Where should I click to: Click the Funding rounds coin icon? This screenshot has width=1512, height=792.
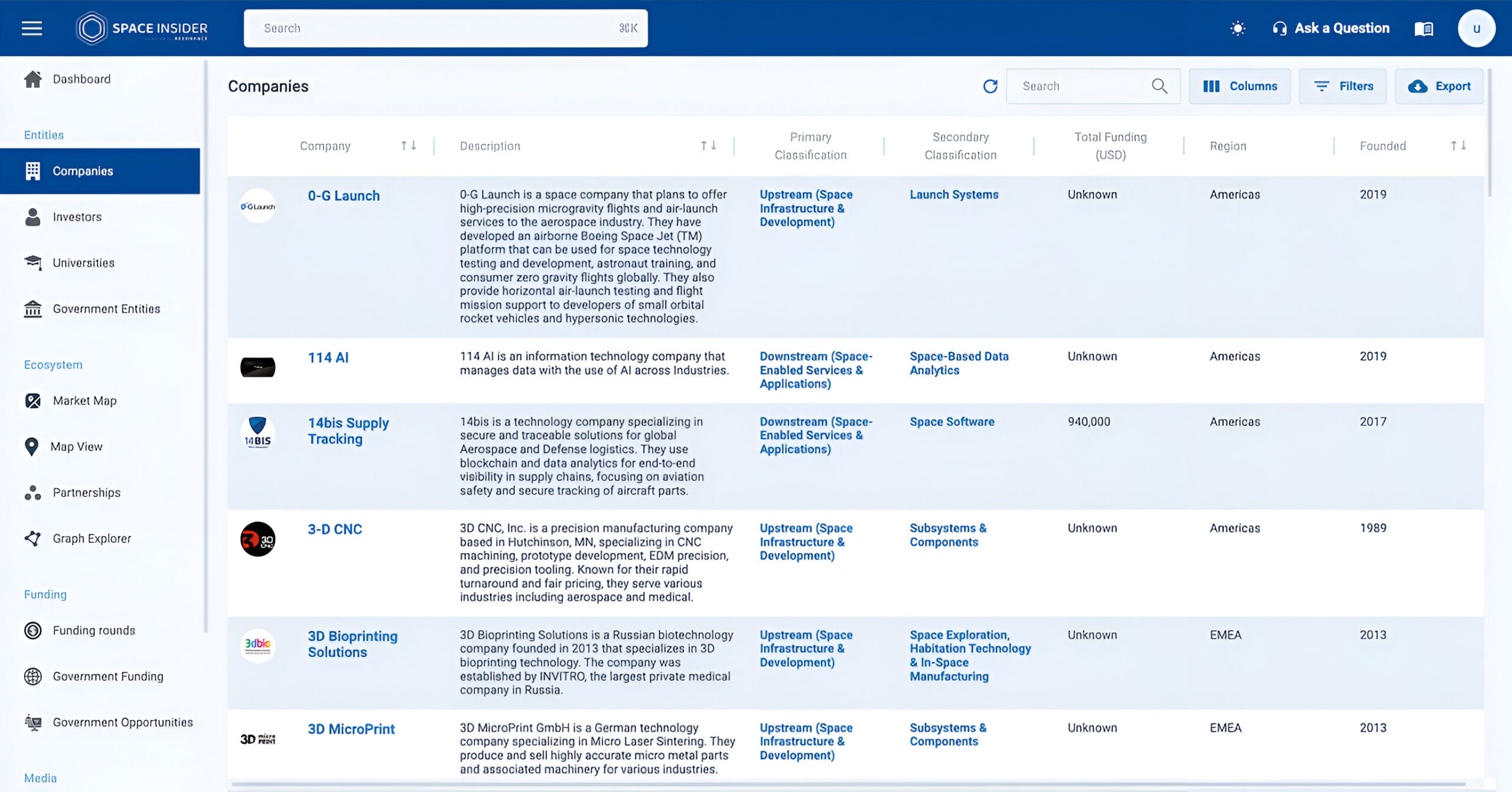point(32,630)
